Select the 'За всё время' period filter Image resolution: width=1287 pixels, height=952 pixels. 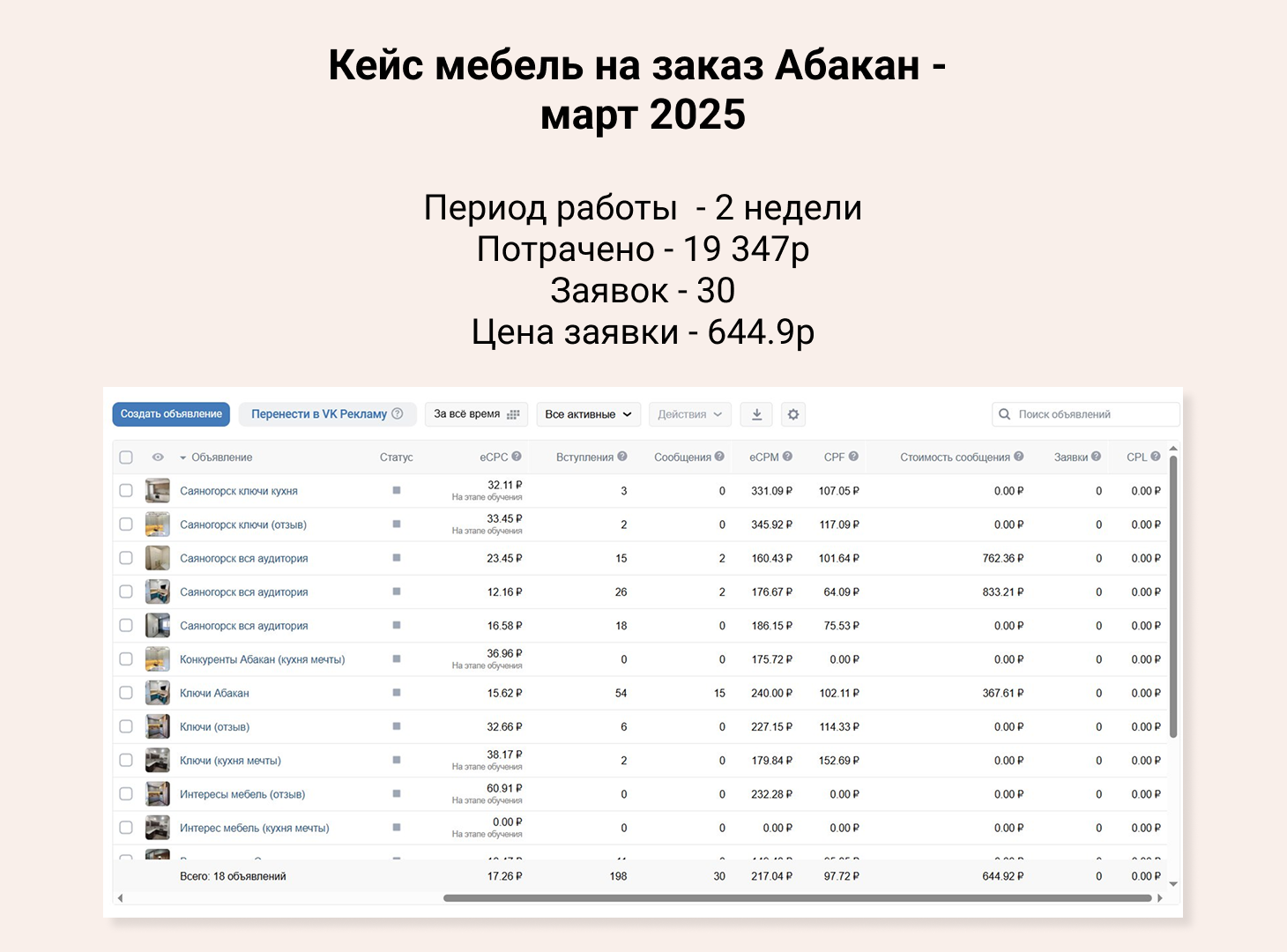click(467, 414)
